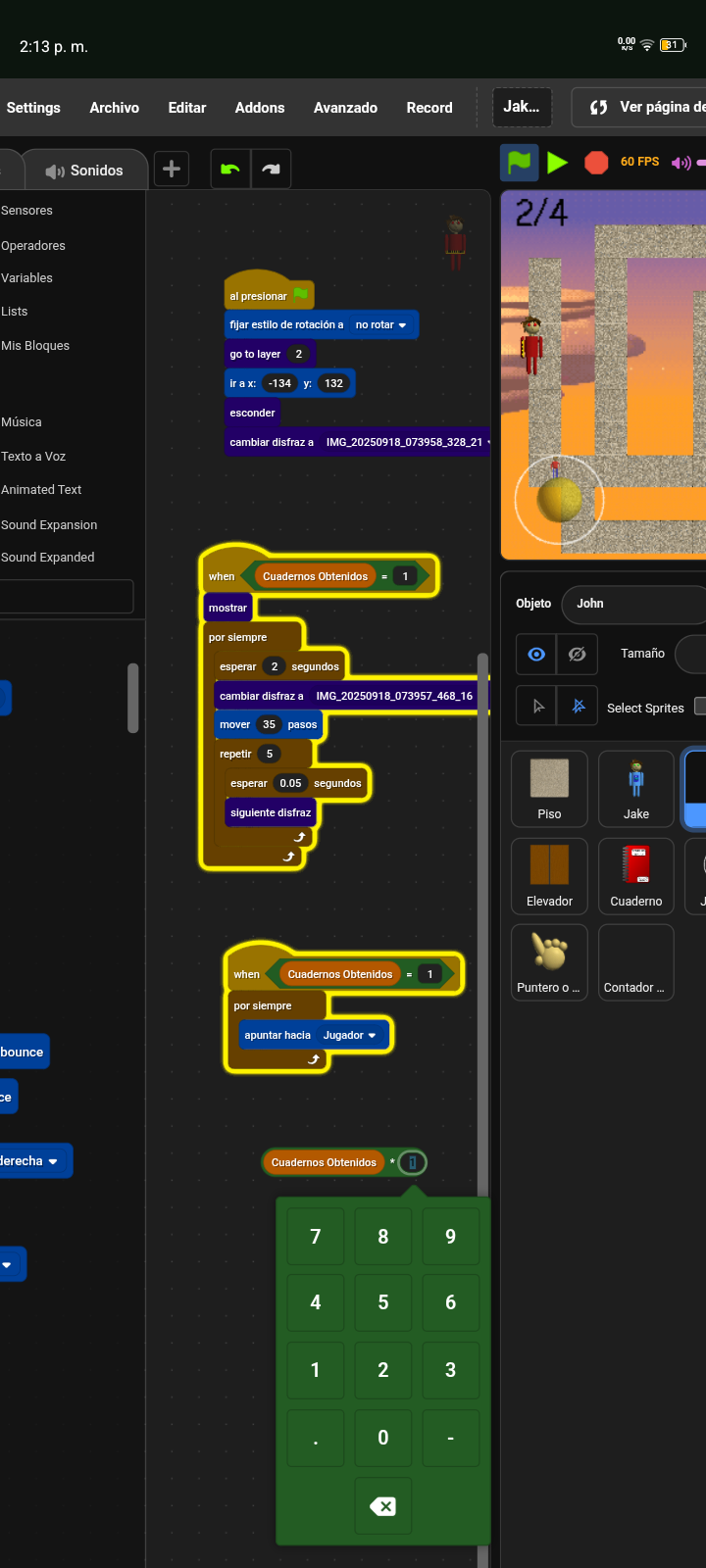The height and width of the screenshot is (1568, 706).
Task: Click the green flag start button
Action: (520, 162)
